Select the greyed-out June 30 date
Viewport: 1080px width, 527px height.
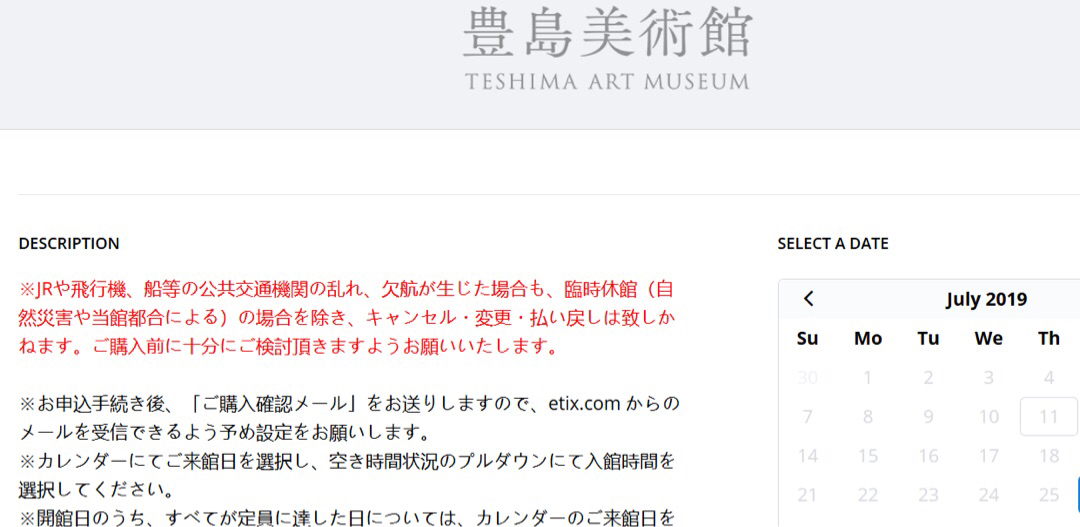pos(808,377)
